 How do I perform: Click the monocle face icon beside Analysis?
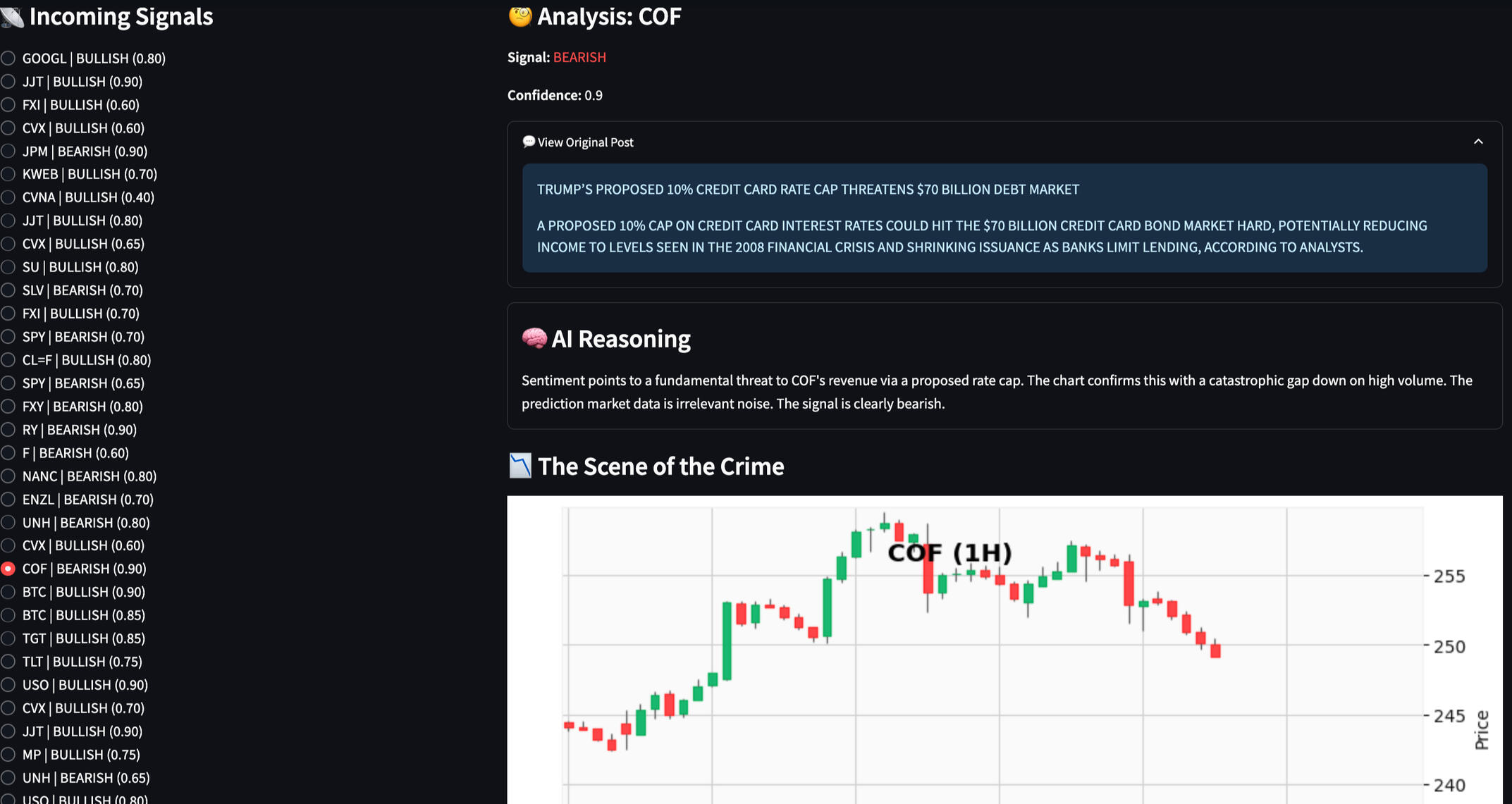tap(520, 16)
